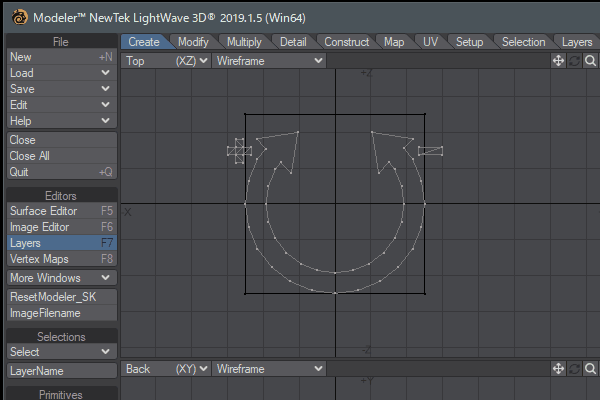This screenshot has width=600, height=400.
Task: Open the Surface Editor
Action: 60,211
